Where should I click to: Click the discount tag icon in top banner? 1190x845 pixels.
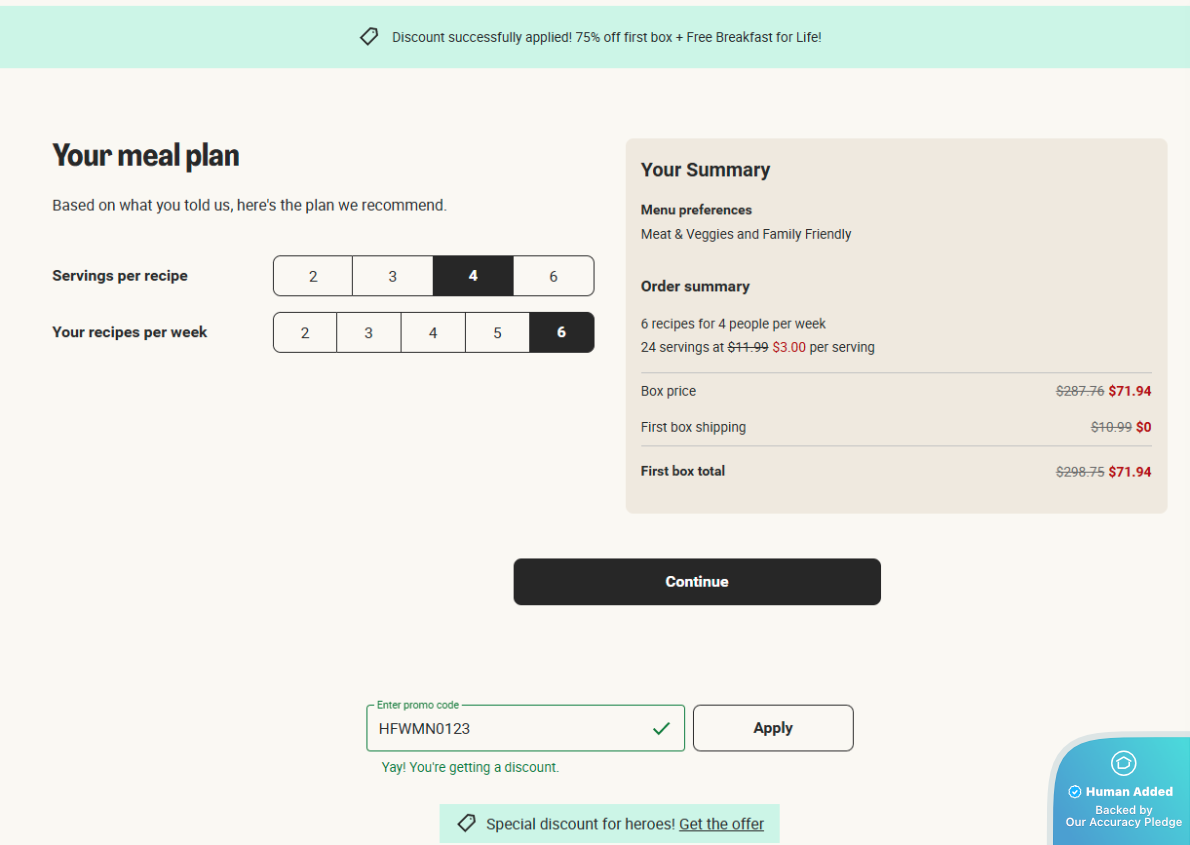coord(369,37)
